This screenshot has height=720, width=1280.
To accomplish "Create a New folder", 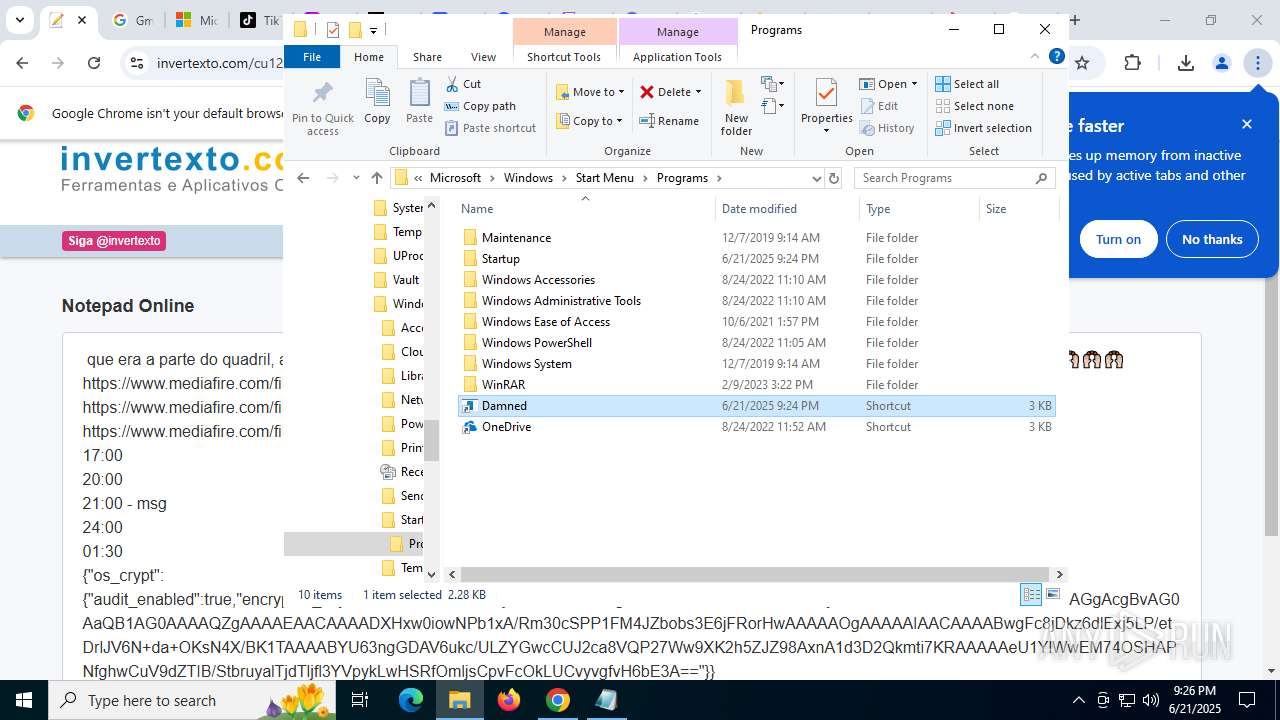I will tap(736, 107).
